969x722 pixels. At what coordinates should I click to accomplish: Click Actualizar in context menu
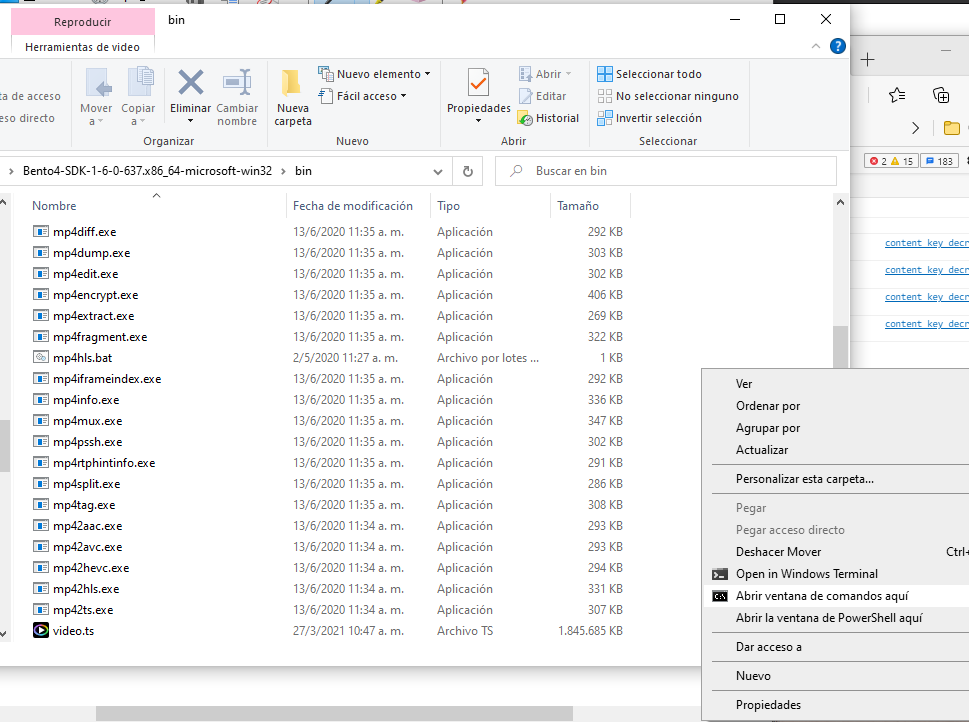pyautogui.click(x=761, y=450)
